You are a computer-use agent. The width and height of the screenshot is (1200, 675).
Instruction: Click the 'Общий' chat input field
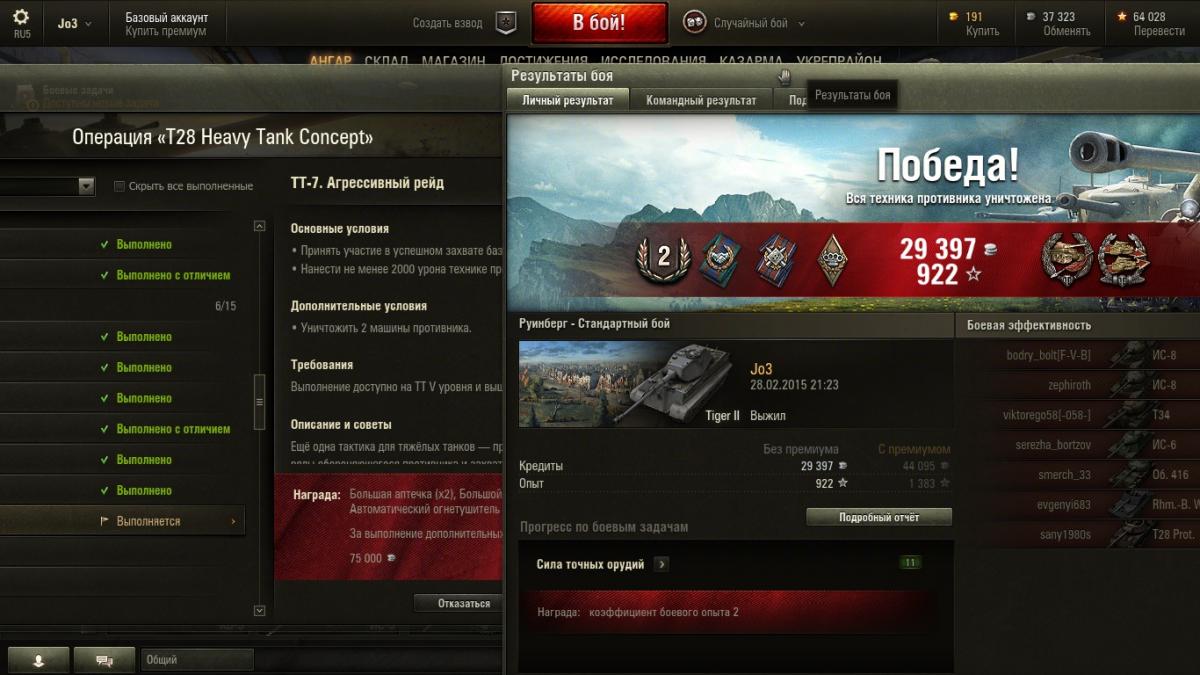(x=198, y=660)
